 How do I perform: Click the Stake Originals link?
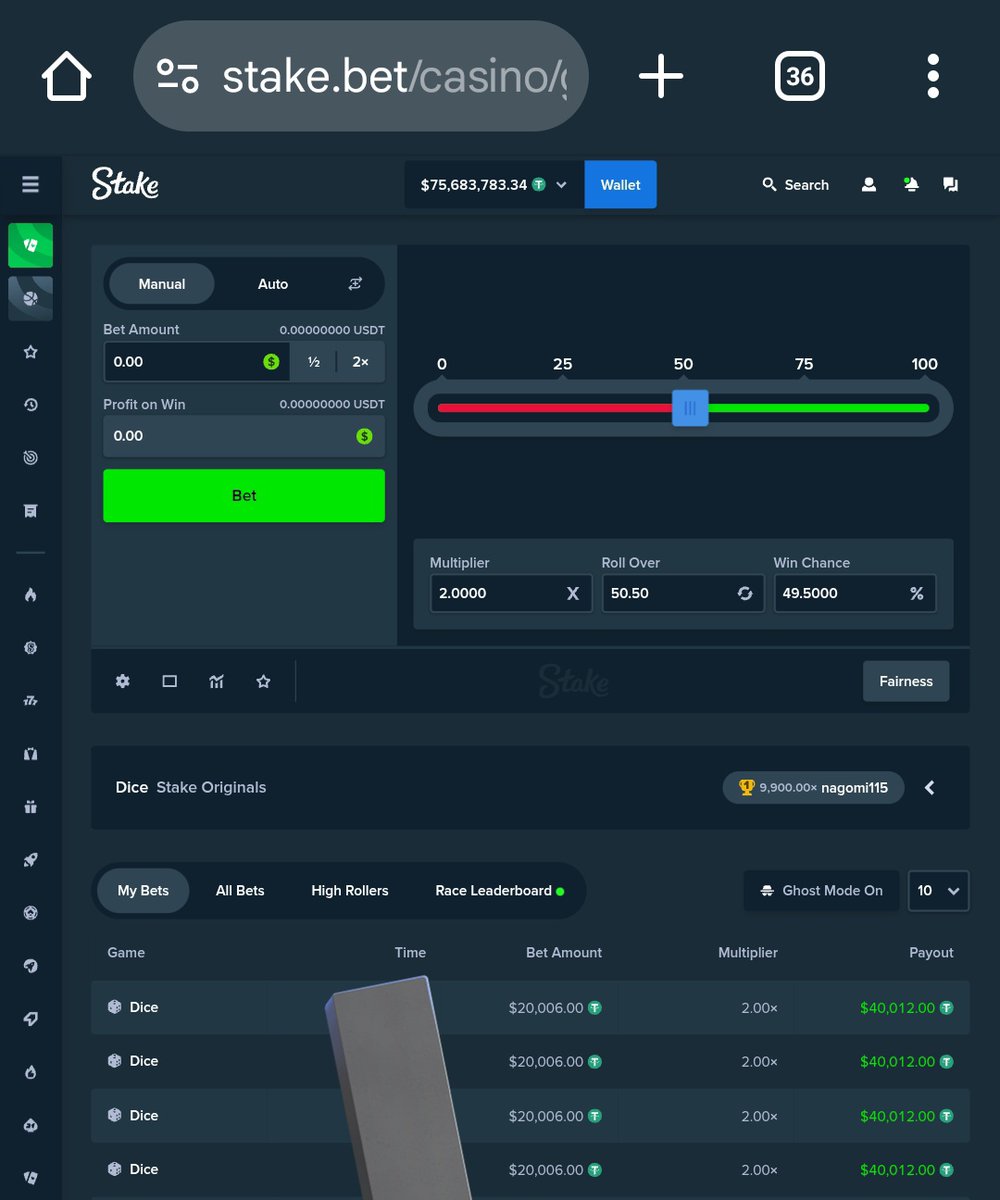(x=211, y=787)
